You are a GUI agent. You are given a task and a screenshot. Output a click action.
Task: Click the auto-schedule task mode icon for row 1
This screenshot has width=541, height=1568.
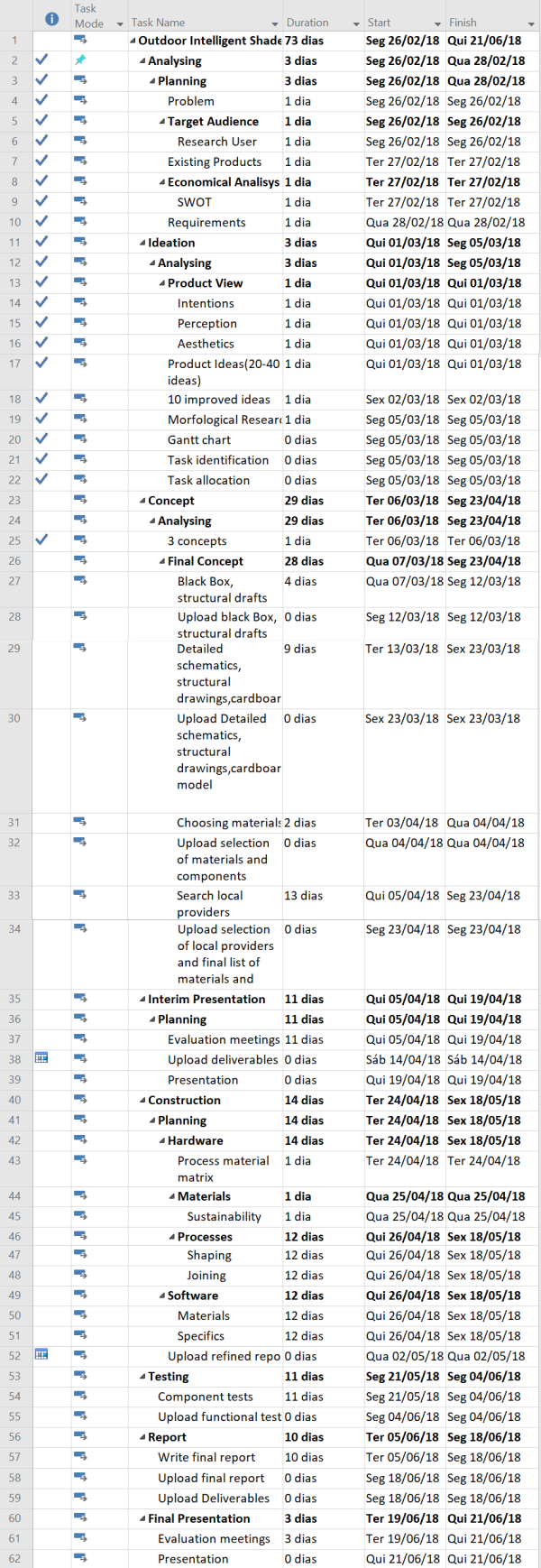pyautogui.click(x=80, y=40)
